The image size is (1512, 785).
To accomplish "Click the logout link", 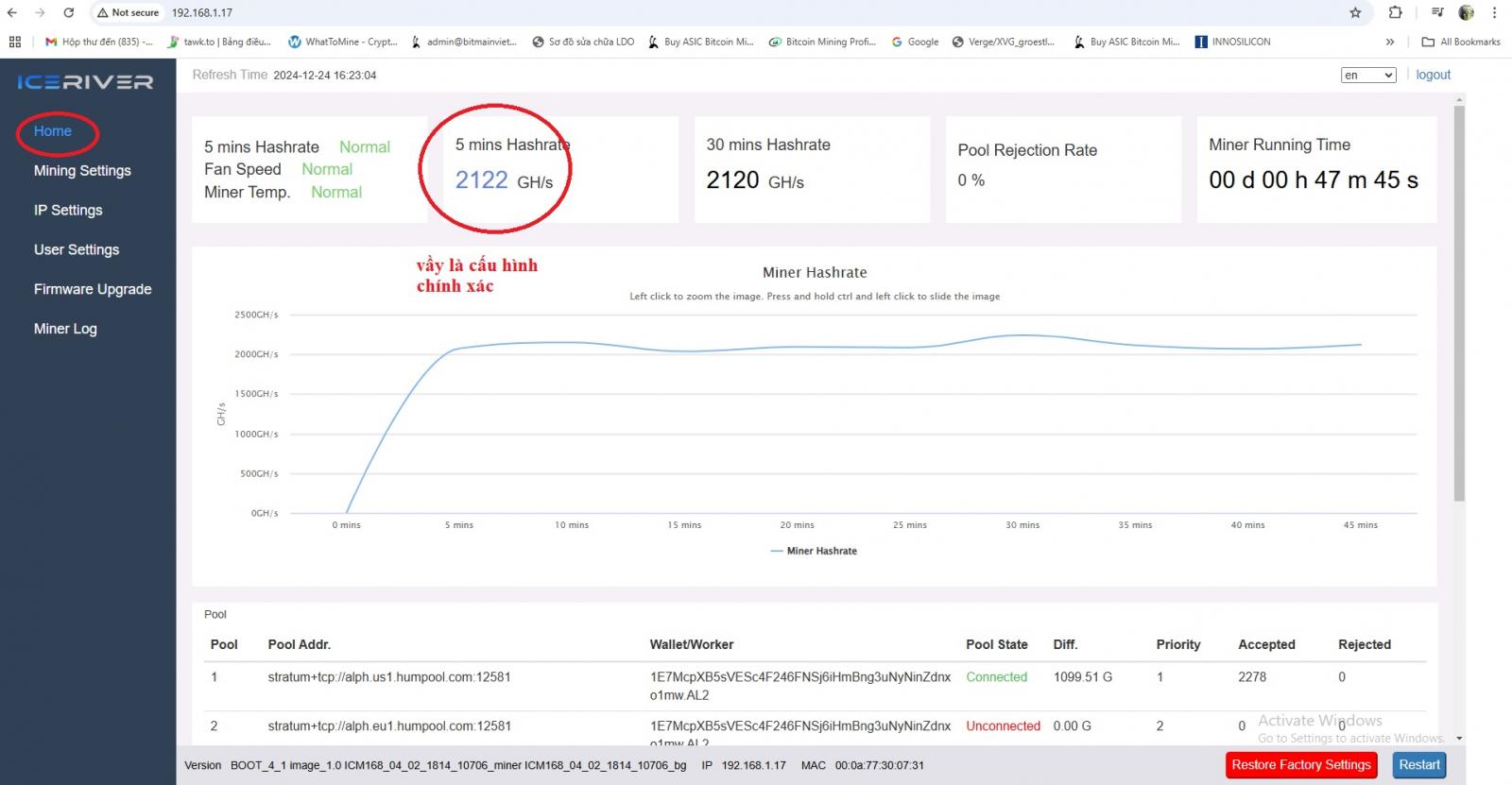I will [1433, 75].
